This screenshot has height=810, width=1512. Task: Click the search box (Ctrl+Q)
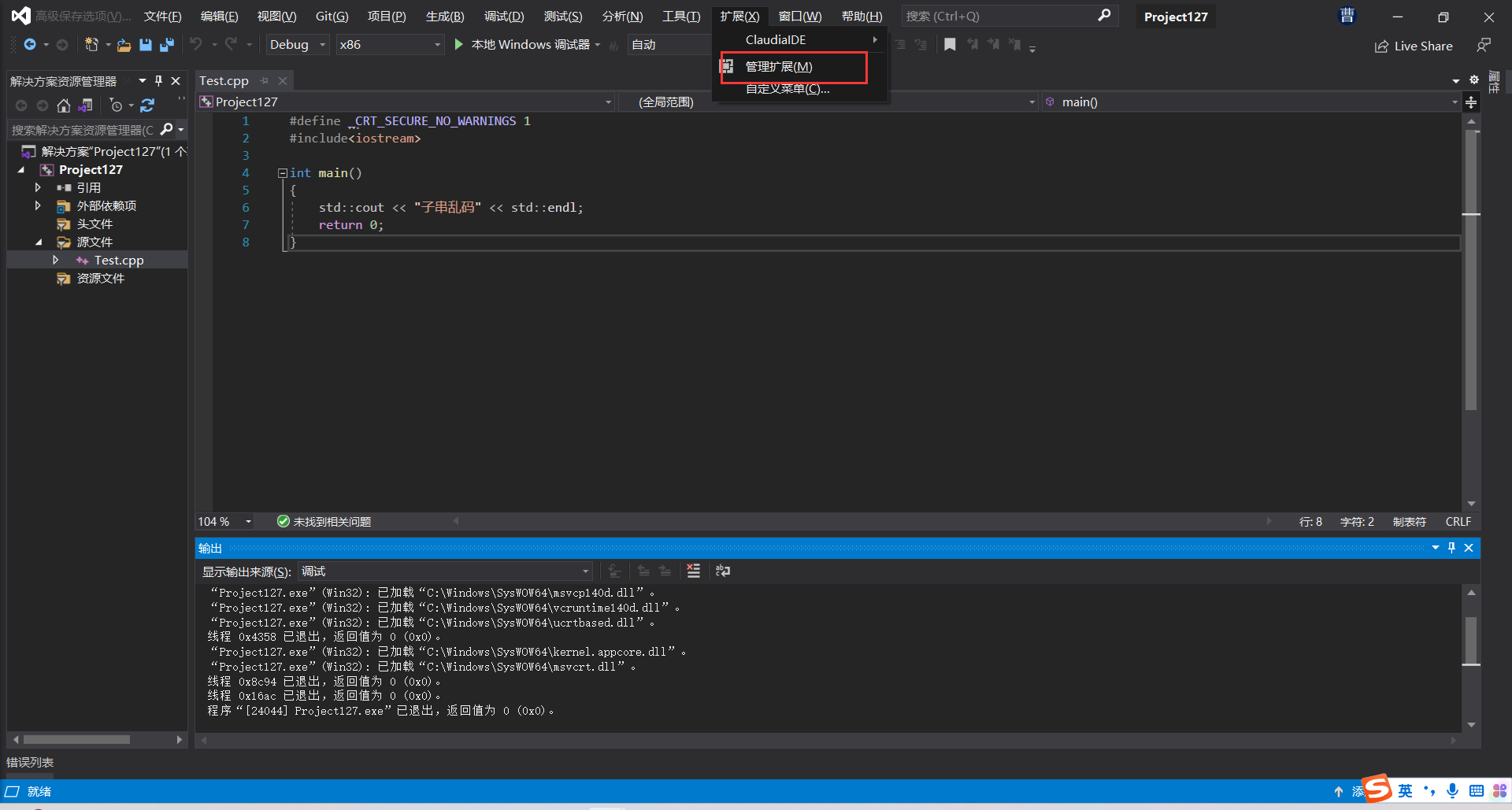[x=1008, y=16]
